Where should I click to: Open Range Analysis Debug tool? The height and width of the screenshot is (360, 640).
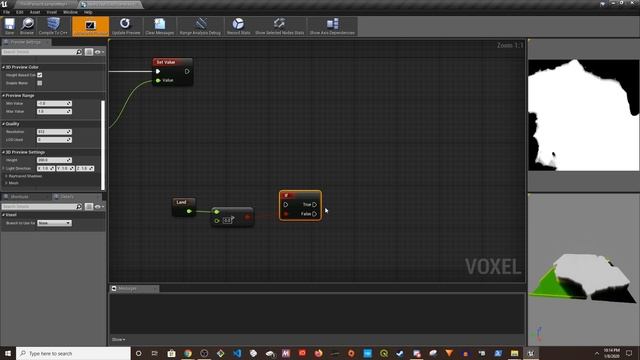[x=200, y=26]
